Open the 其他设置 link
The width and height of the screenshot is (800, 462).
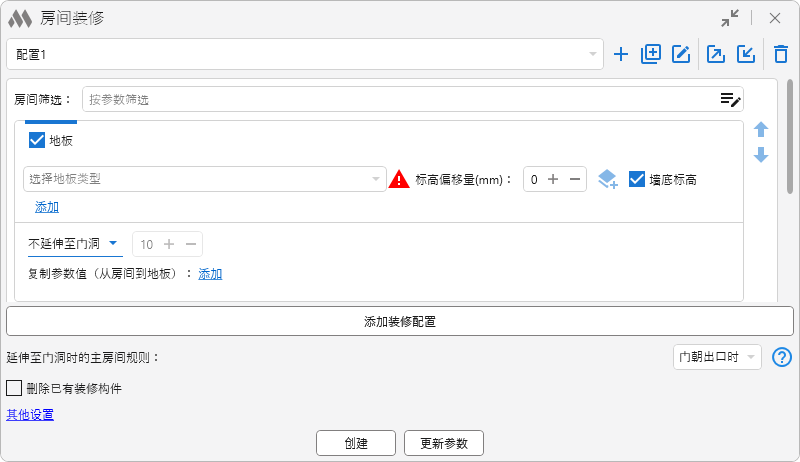coord(30,415)
